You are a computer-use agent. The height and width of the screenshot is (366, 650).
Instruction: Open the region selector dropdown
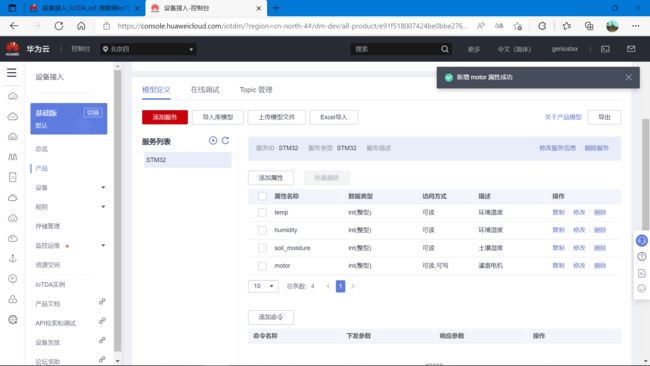pos(148,49)
